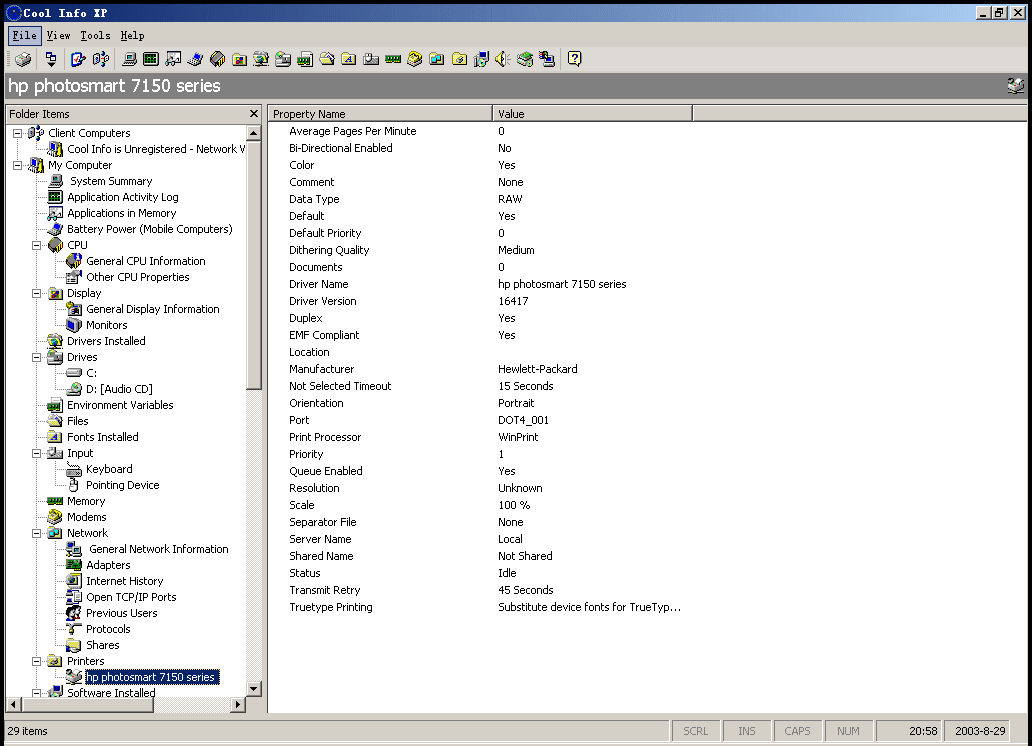Open the folder tree dropdown toolbar button
1032x746 pixels.
(x=51, y=59)
